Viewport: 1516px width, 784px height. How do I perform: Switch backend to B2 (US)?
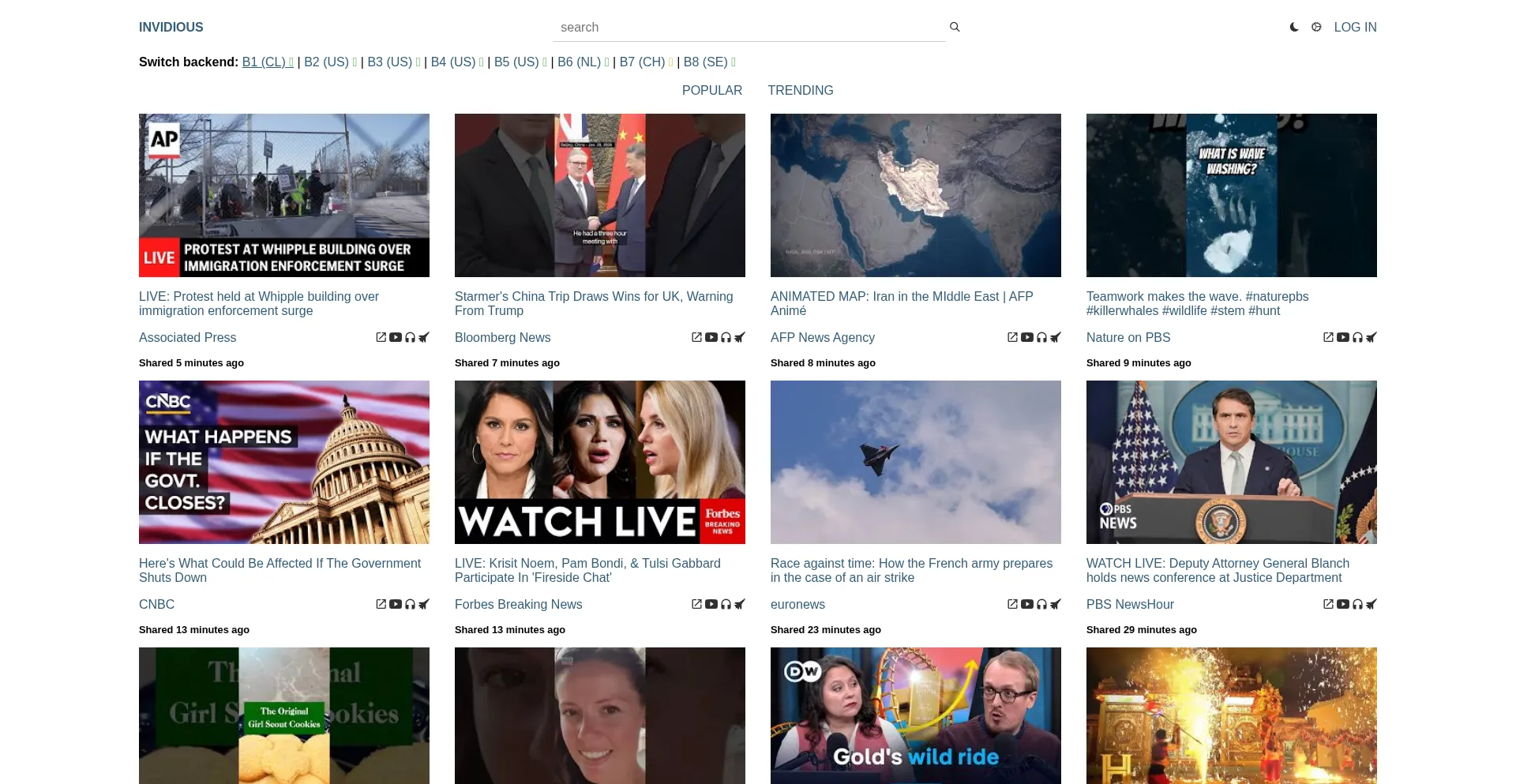[x=331, y=62]
